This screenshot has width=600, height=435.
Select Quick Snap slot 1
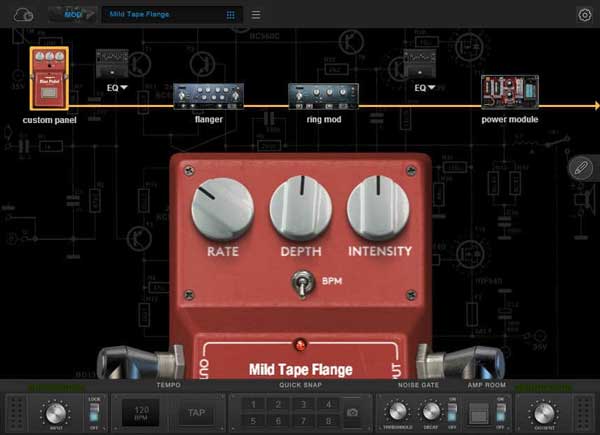[x=253, y=404]
